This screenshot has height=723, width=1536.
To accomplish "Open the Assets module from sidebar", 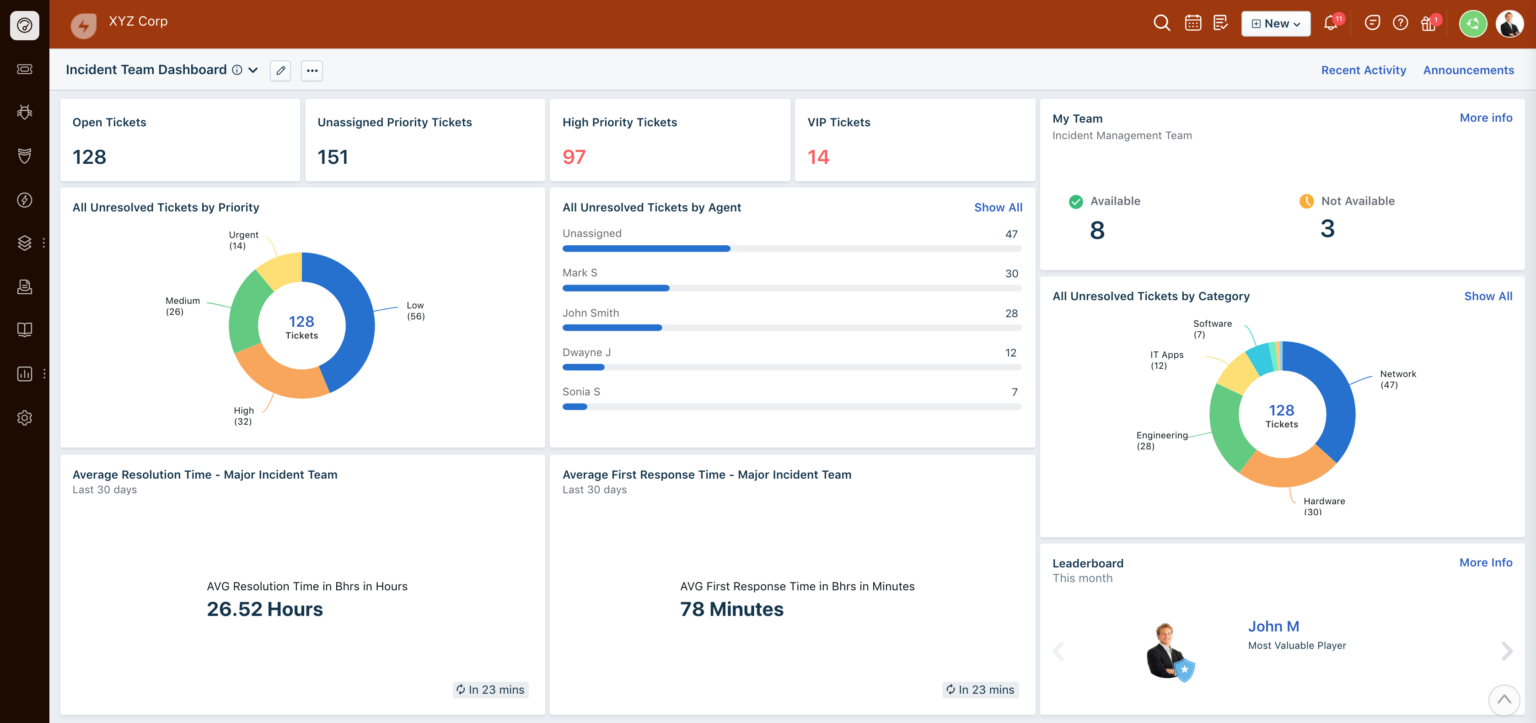I will click(x=24, y=242).
